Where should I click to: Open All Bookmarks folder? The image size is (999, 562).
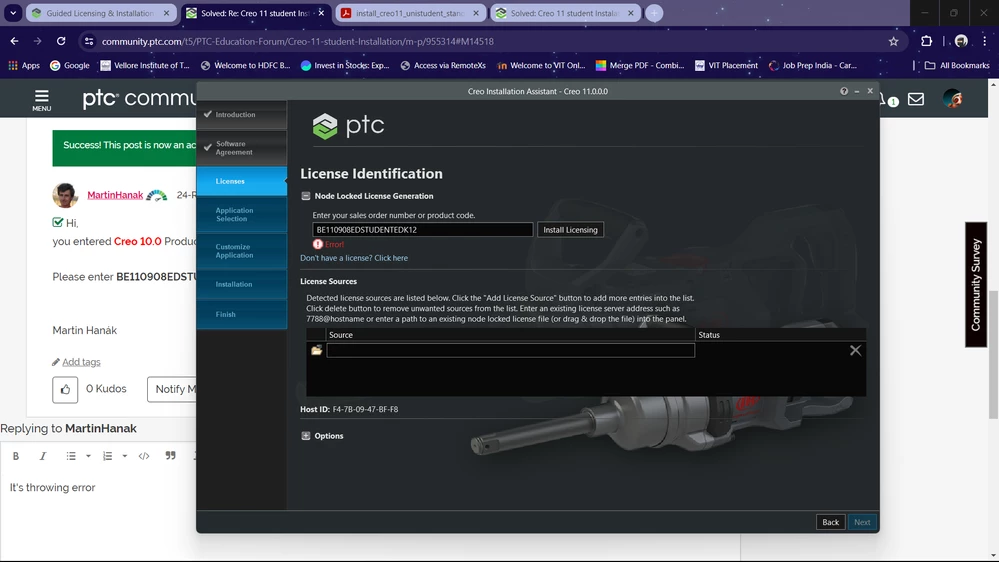(x=957, y=66)
